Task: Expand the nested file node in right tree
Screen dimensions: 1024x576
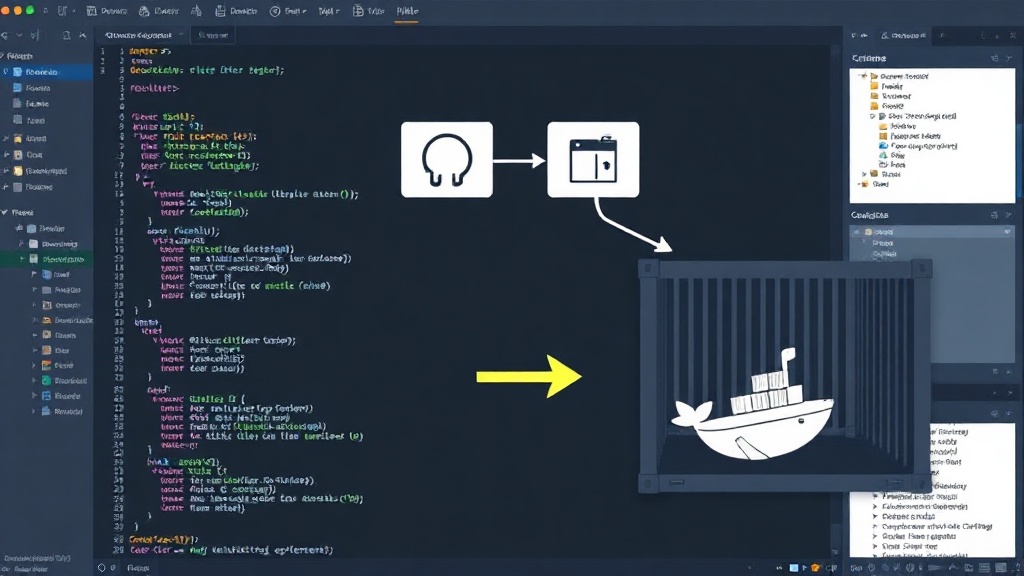Action: coord(872,116)
